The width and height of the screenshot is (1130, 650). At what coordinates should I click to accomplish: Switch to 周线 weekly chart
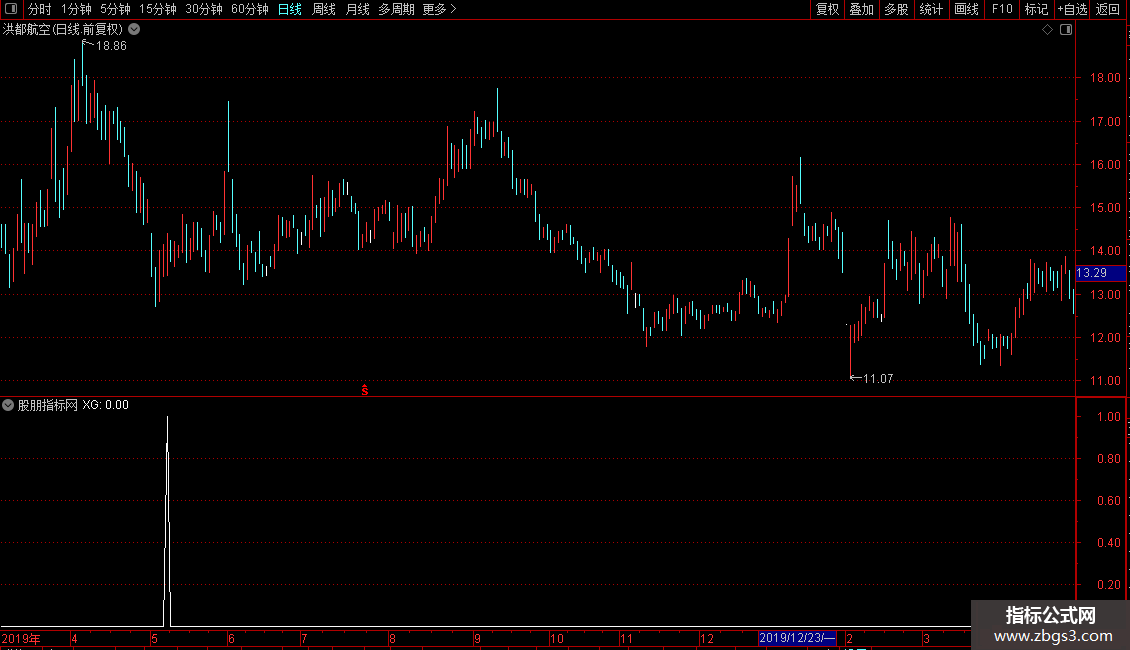[324, 9]
